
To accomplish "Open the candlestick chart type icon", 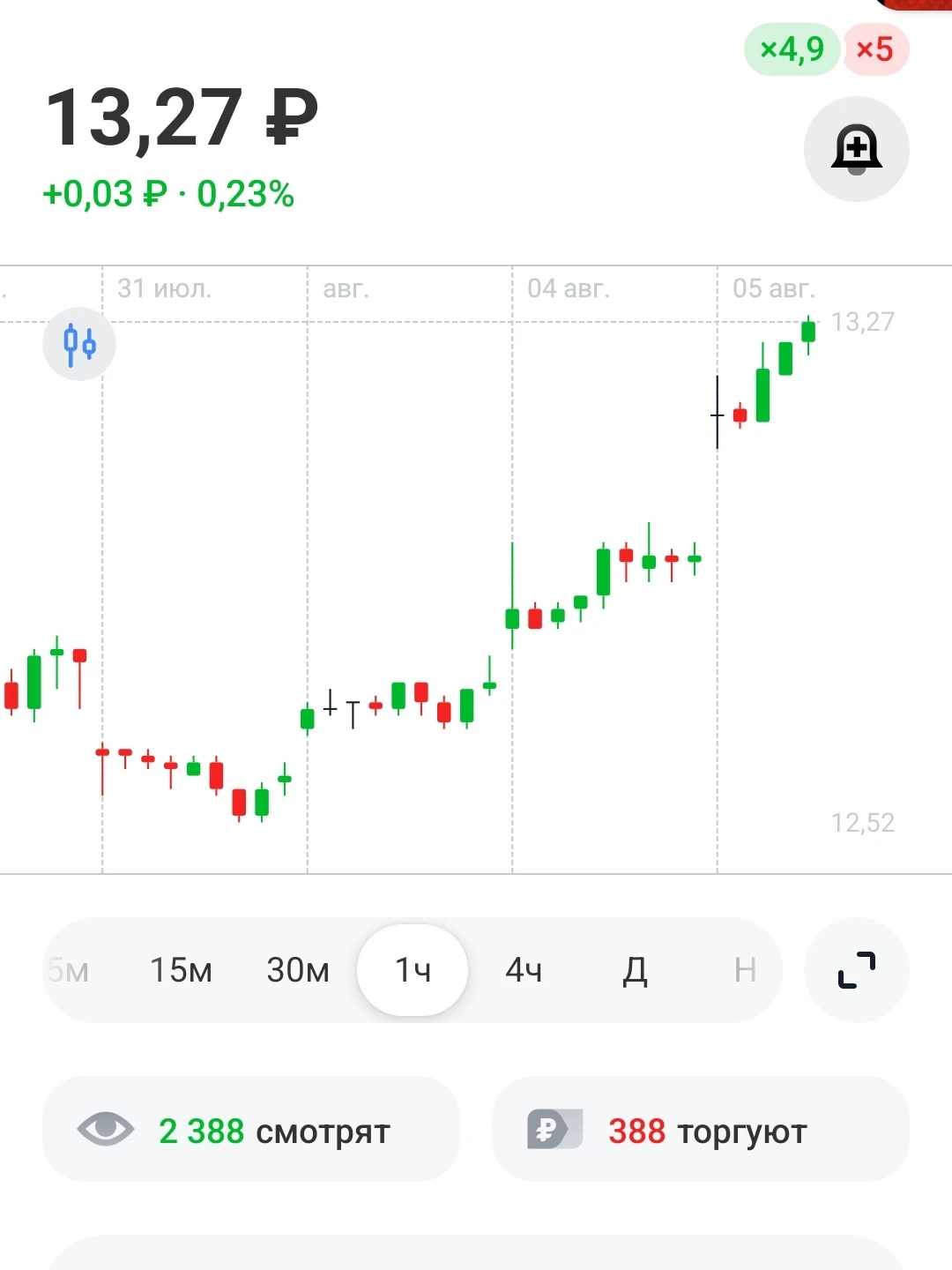I will point(79,344).
